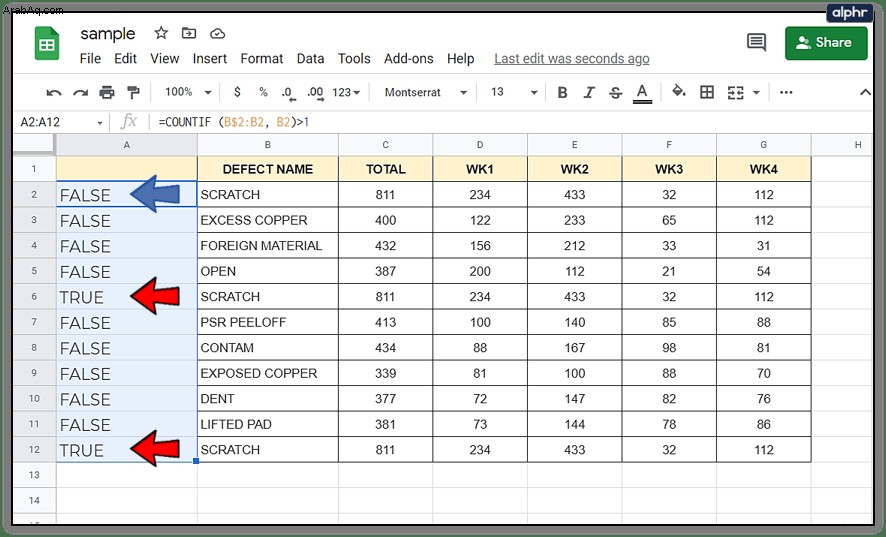The width and height of the screenshot is (886, 537).
Task: Select the DENT cell
Action: pyautogui.click(x=268, y=399)
